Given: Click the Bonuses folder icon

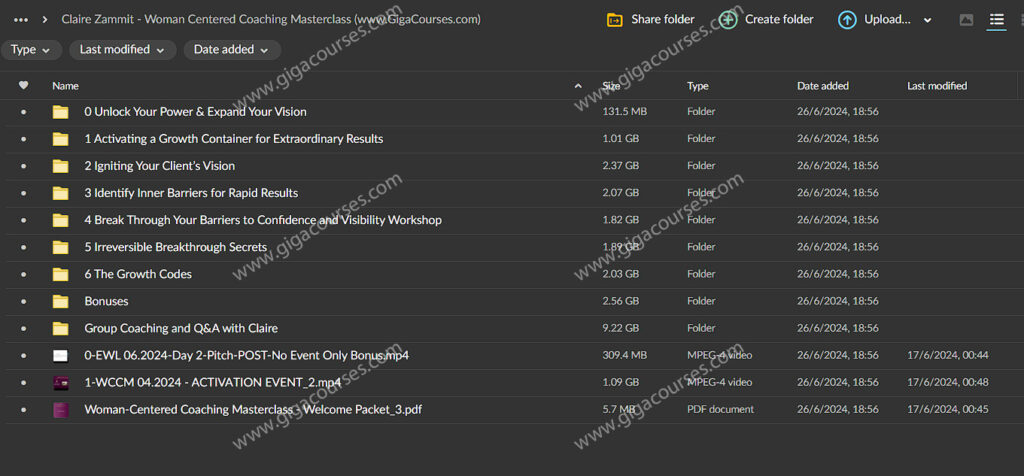Looking at the screenshot, I should coord(61,301).
